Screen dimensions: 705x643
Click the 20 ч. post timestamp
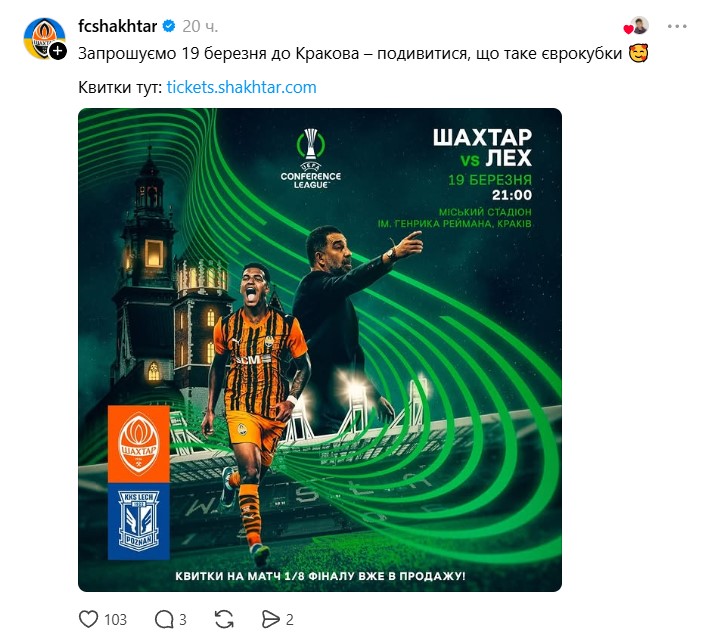point(200,27)
